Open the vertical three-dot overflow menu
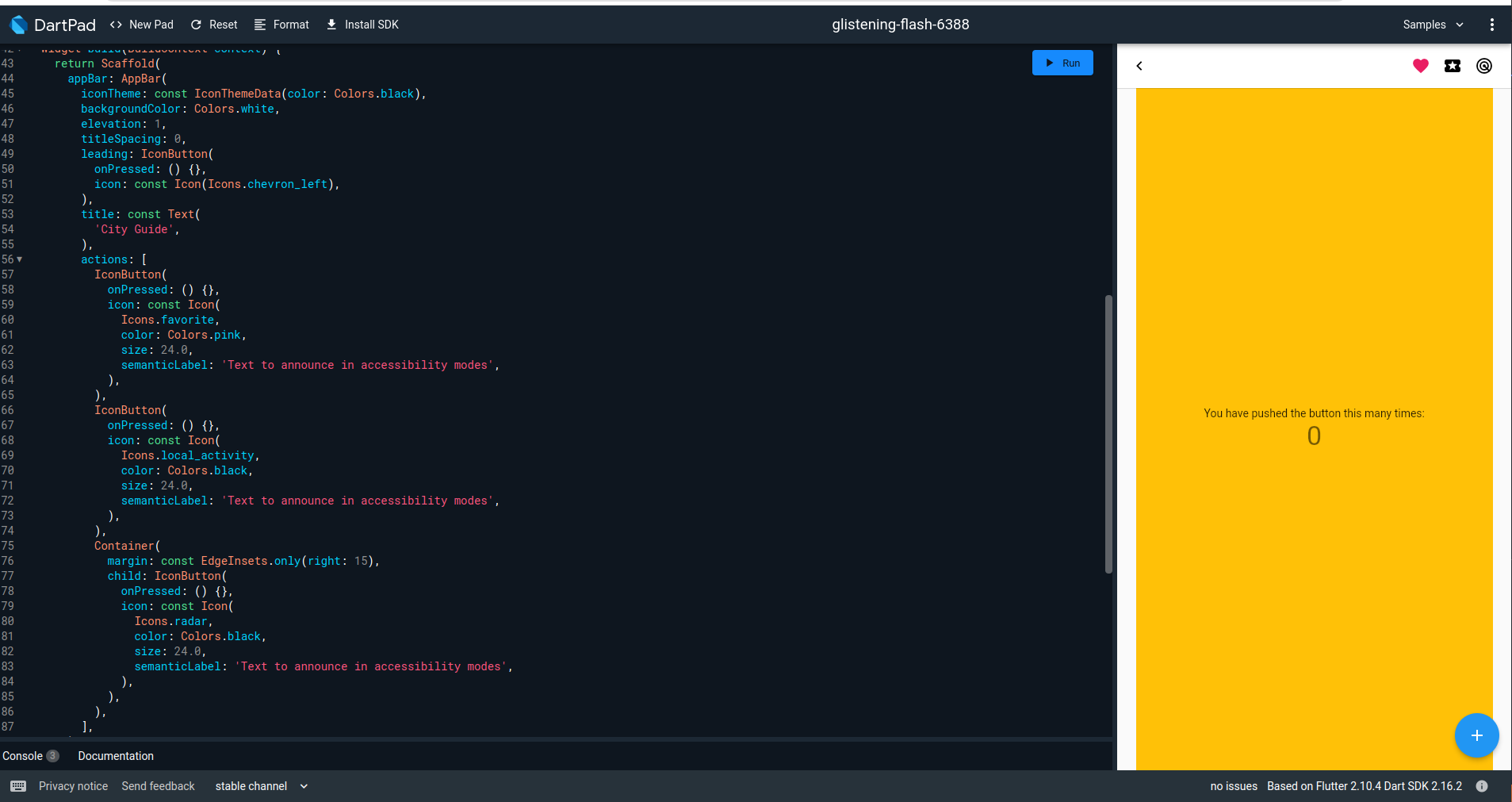The width and height of the screenshot is (1512, 802). (x=1491, y=25)
